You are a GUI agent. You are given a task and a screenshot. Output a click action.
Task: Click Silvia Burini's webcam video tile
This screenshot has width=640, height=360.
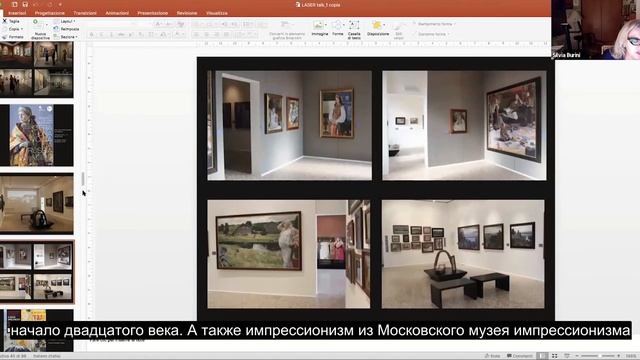[x=596, y=29]
